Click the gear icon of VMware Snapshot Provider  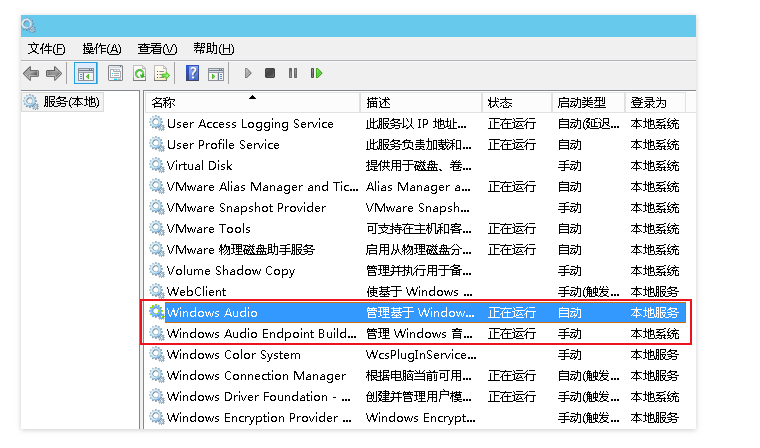coord(156,207)
